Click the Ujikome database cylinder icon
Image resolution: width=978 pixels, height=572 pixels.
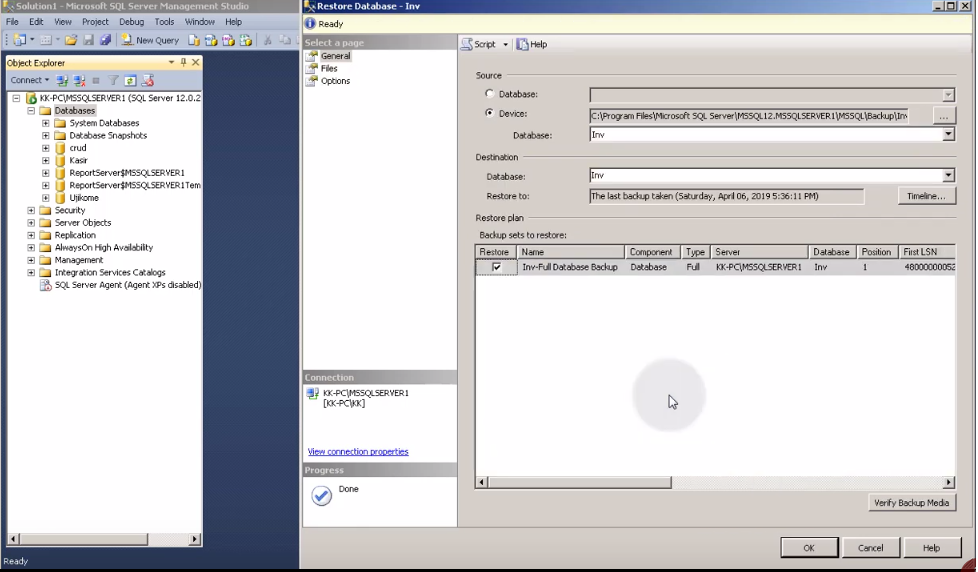pos(60,198)
